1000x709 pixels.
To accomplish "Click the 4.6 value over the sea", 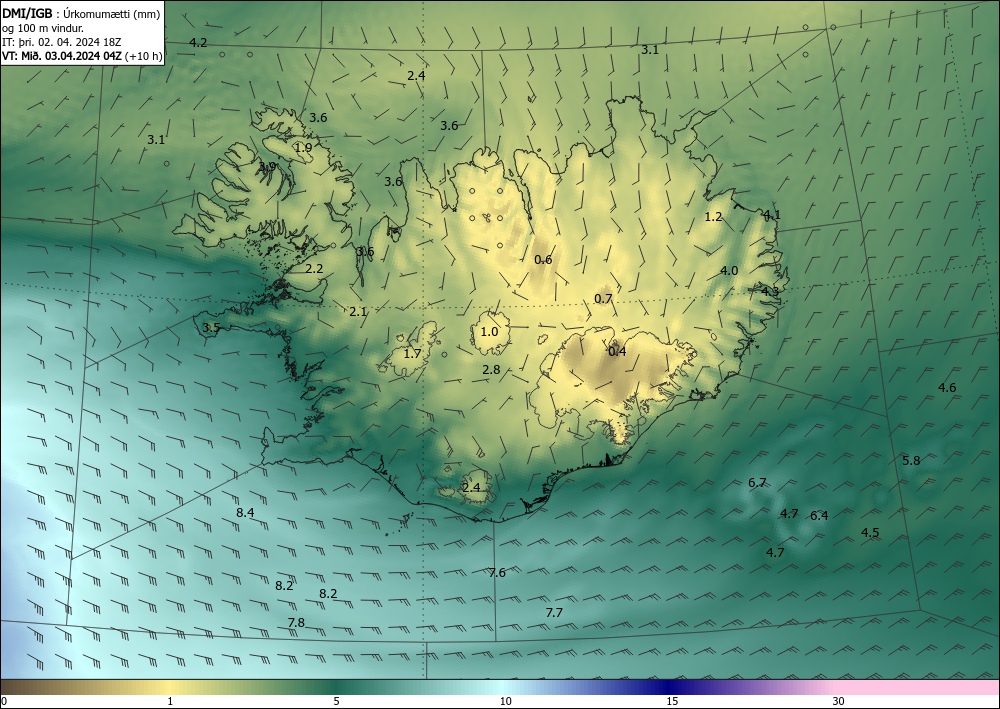I will tap(947, 387).
